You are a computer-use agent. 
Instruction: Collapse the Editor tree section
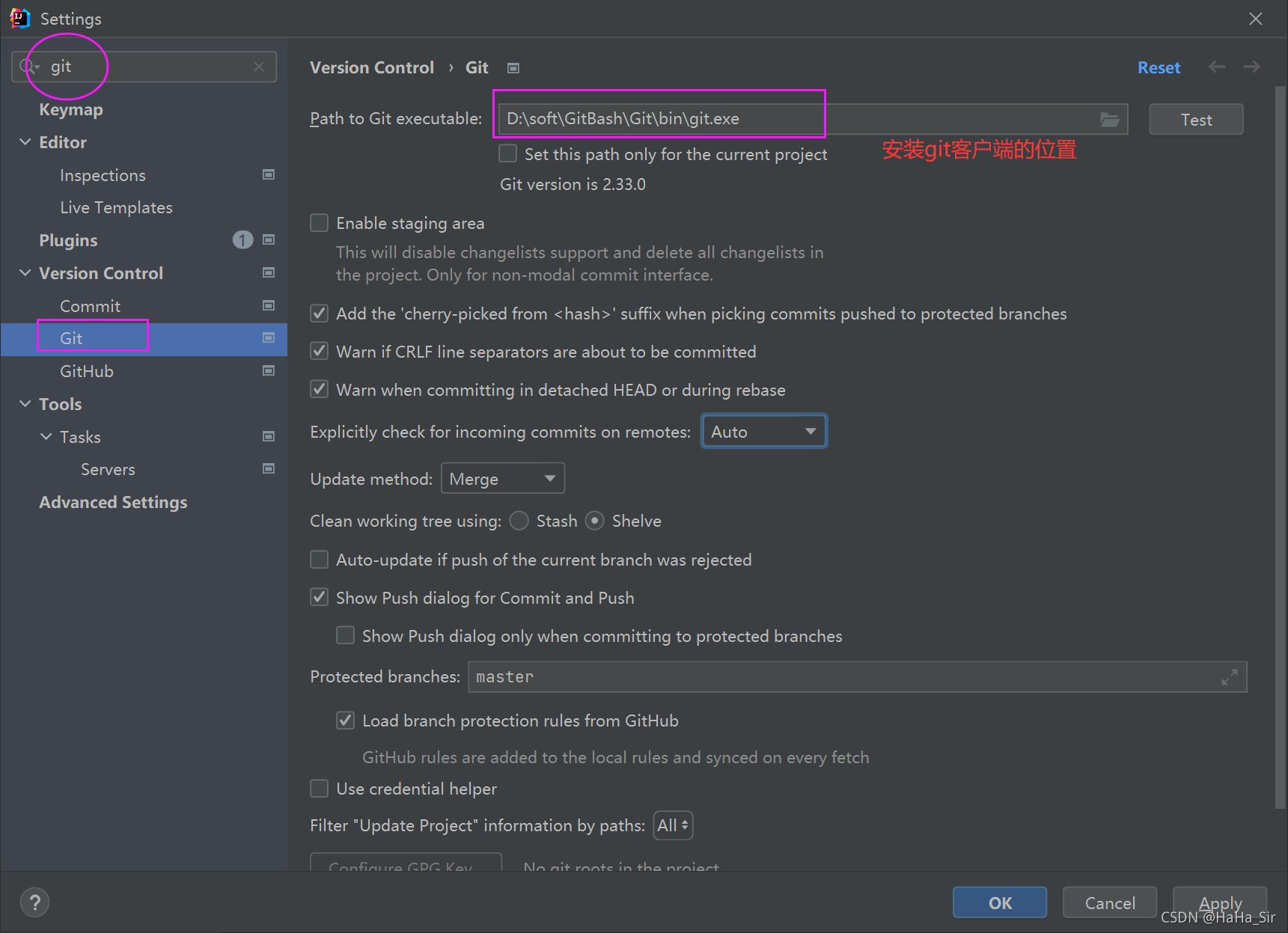point(25,142)
